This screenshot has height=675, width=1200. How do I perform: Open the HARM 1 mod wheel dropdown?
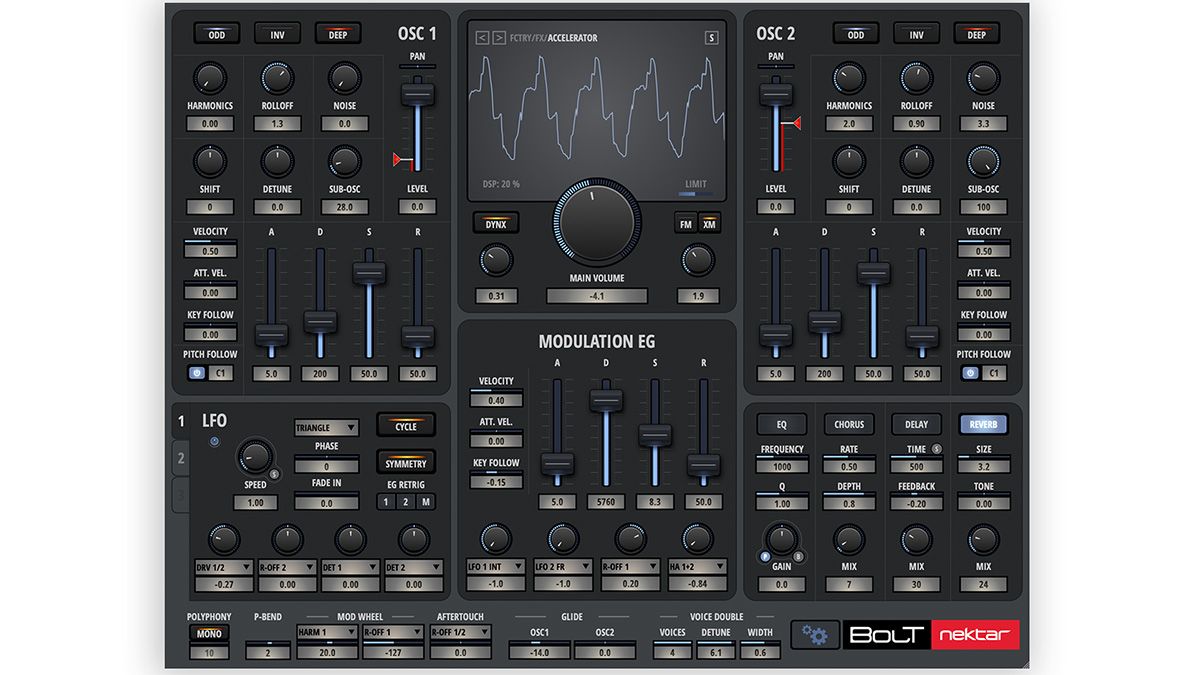[x=326, y=633]
